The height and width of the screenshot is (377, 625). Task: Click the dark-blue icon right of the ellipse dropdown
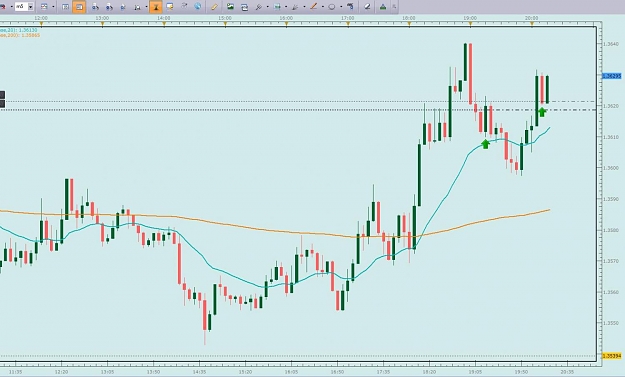coord(350,6)
